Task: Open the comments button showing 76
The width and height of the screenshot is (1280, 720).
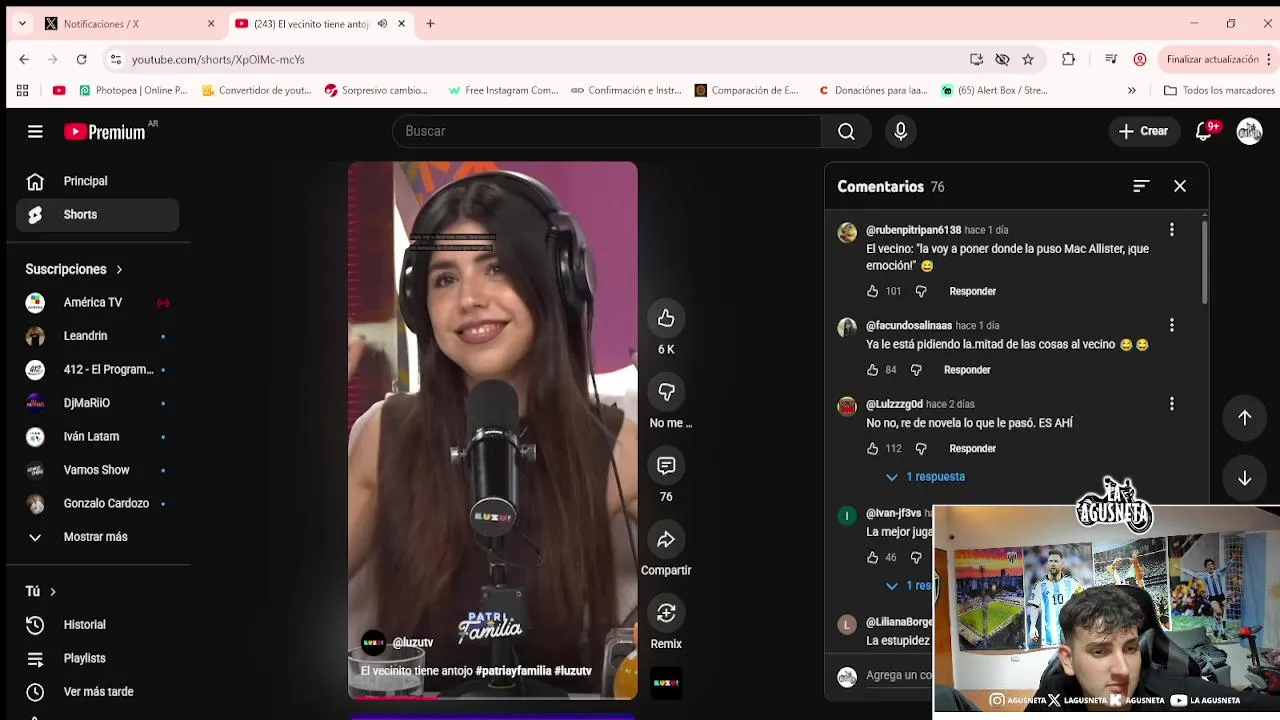Action: pos(666,466)
